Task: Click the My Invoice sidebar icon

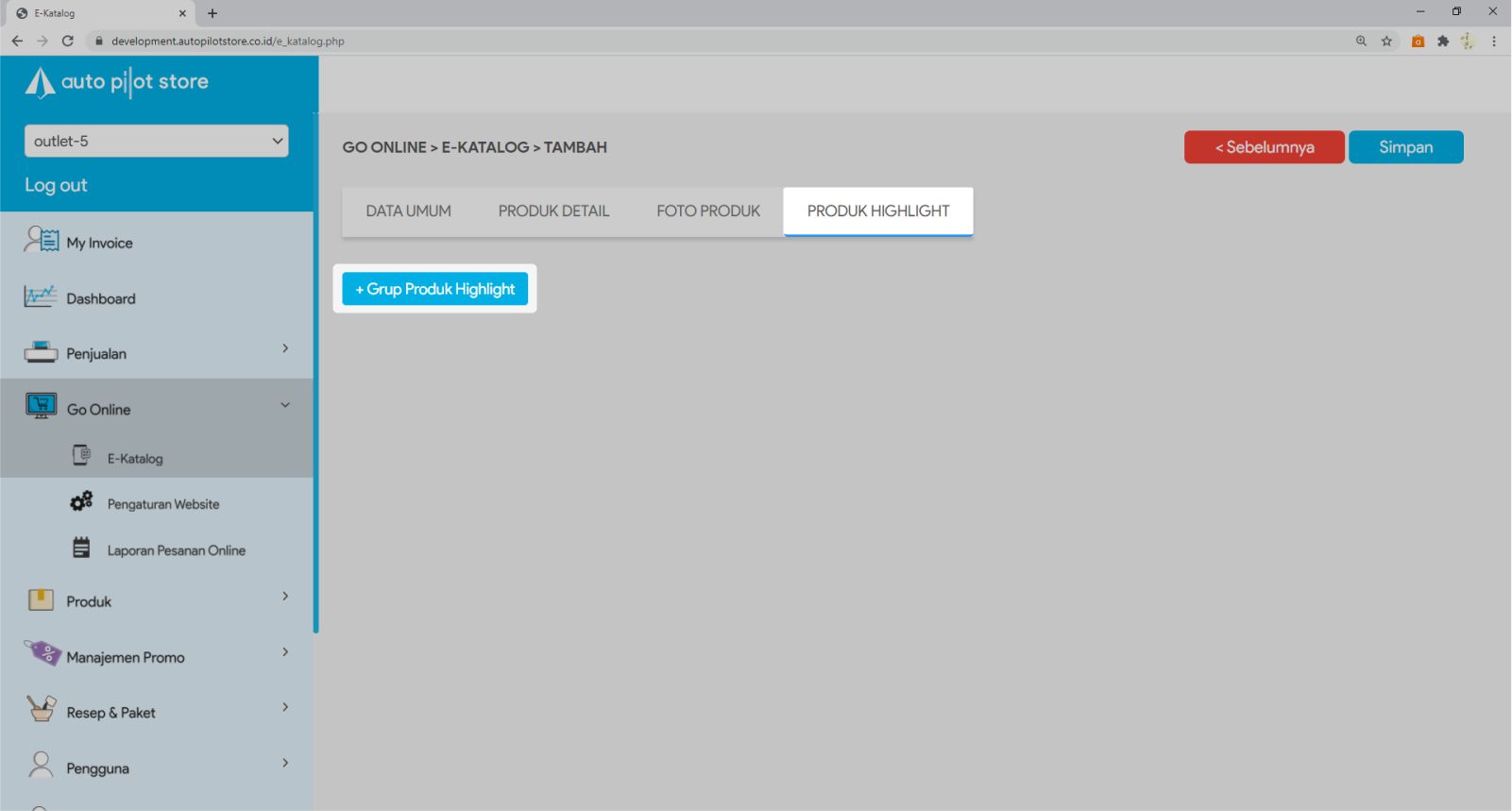Action: (x=41, y=241)
